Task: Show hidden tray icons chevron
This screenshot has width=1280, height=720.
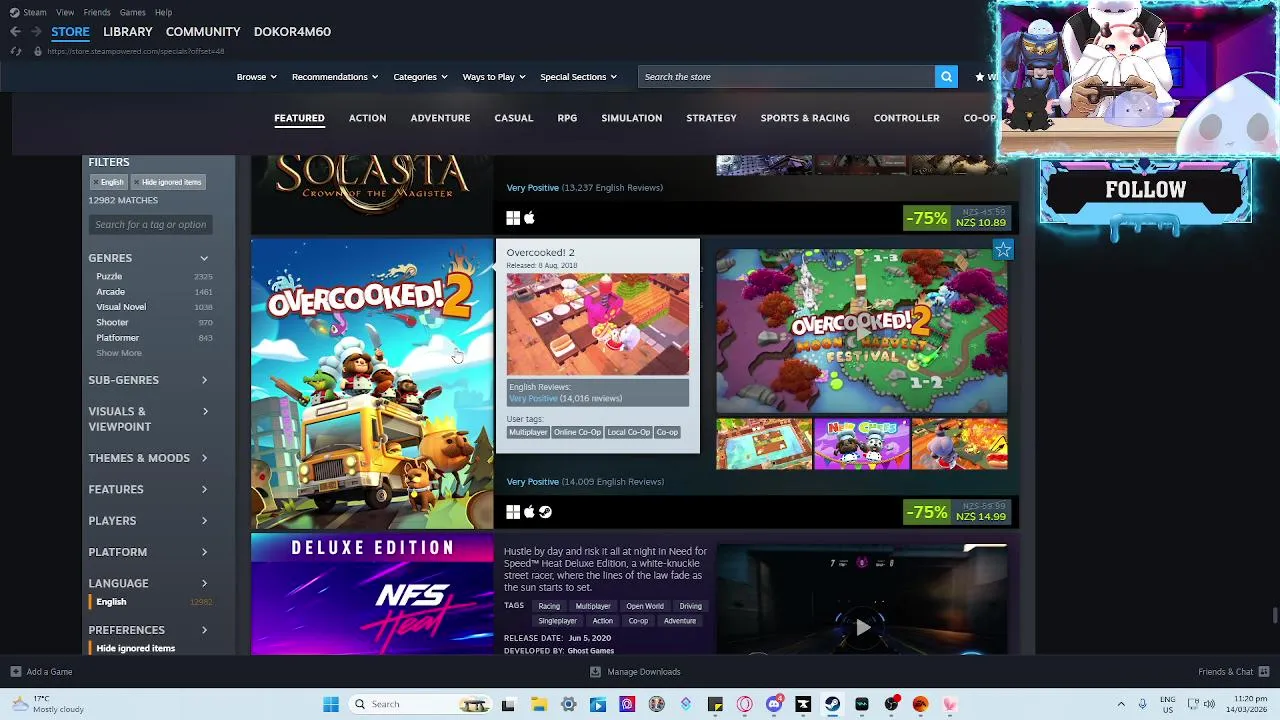Action: point(1121,704)
